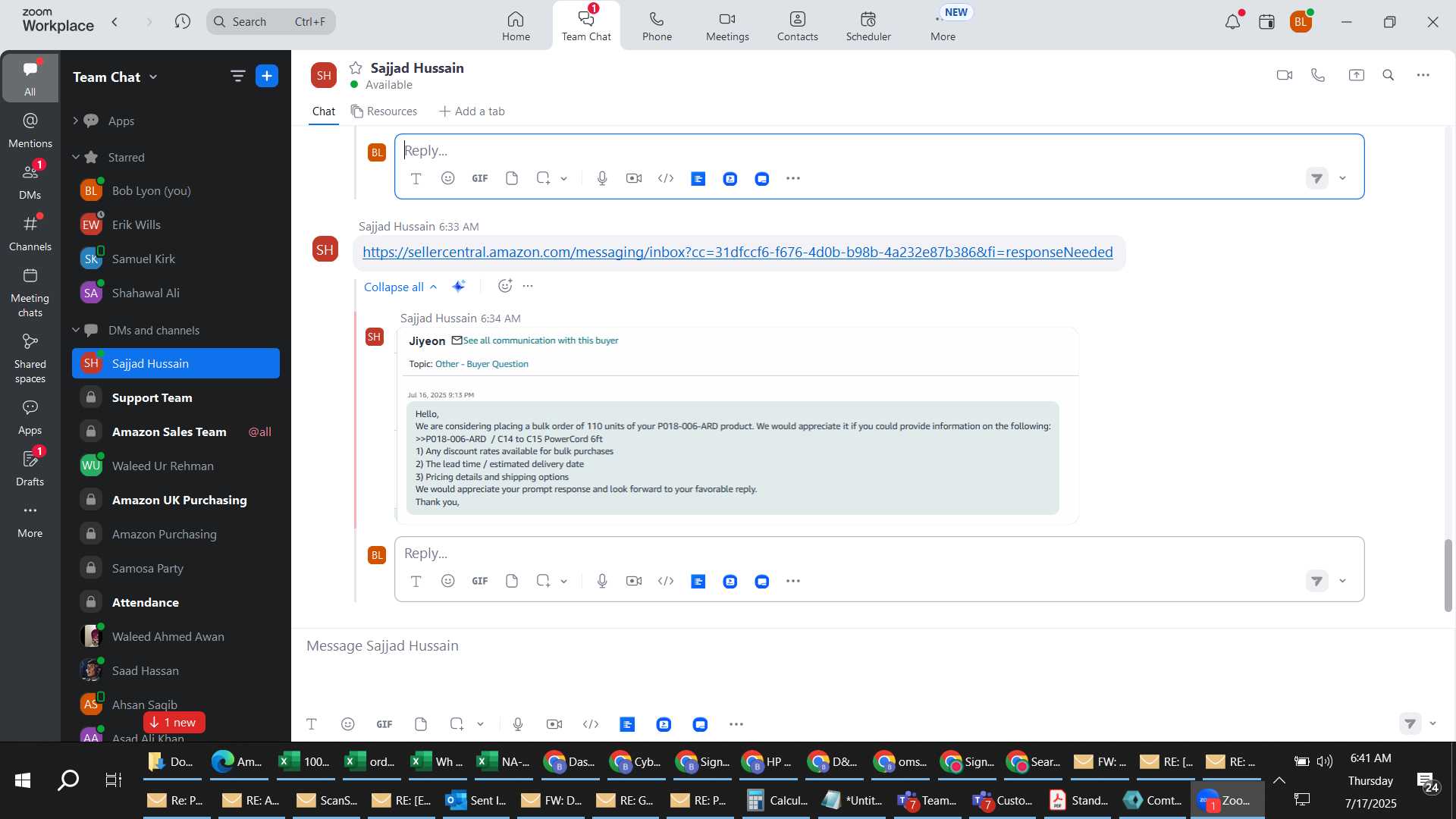This screenshot has width=1456, height=819.
Task: Expand the Apps section in chat list
Action: tap(76, 121)
